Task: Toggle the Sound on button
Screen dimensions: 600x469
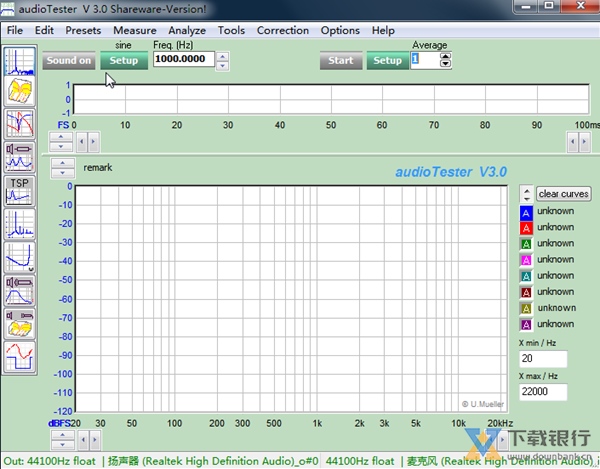Action: click(69, 61)
